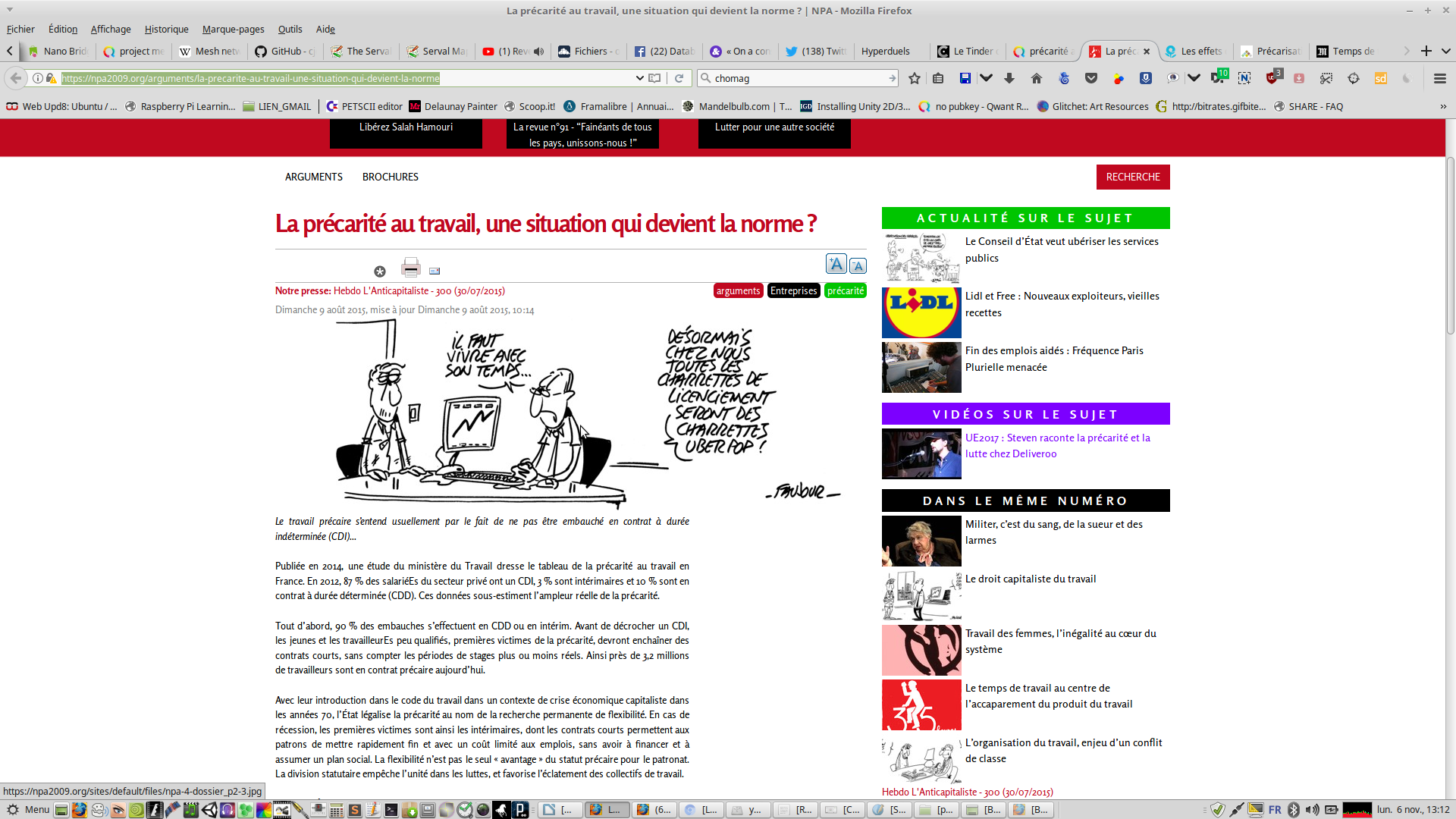Open the URL bar history dropdown
This screenshot has width=1456, height=819.
(x=639, y=78)
